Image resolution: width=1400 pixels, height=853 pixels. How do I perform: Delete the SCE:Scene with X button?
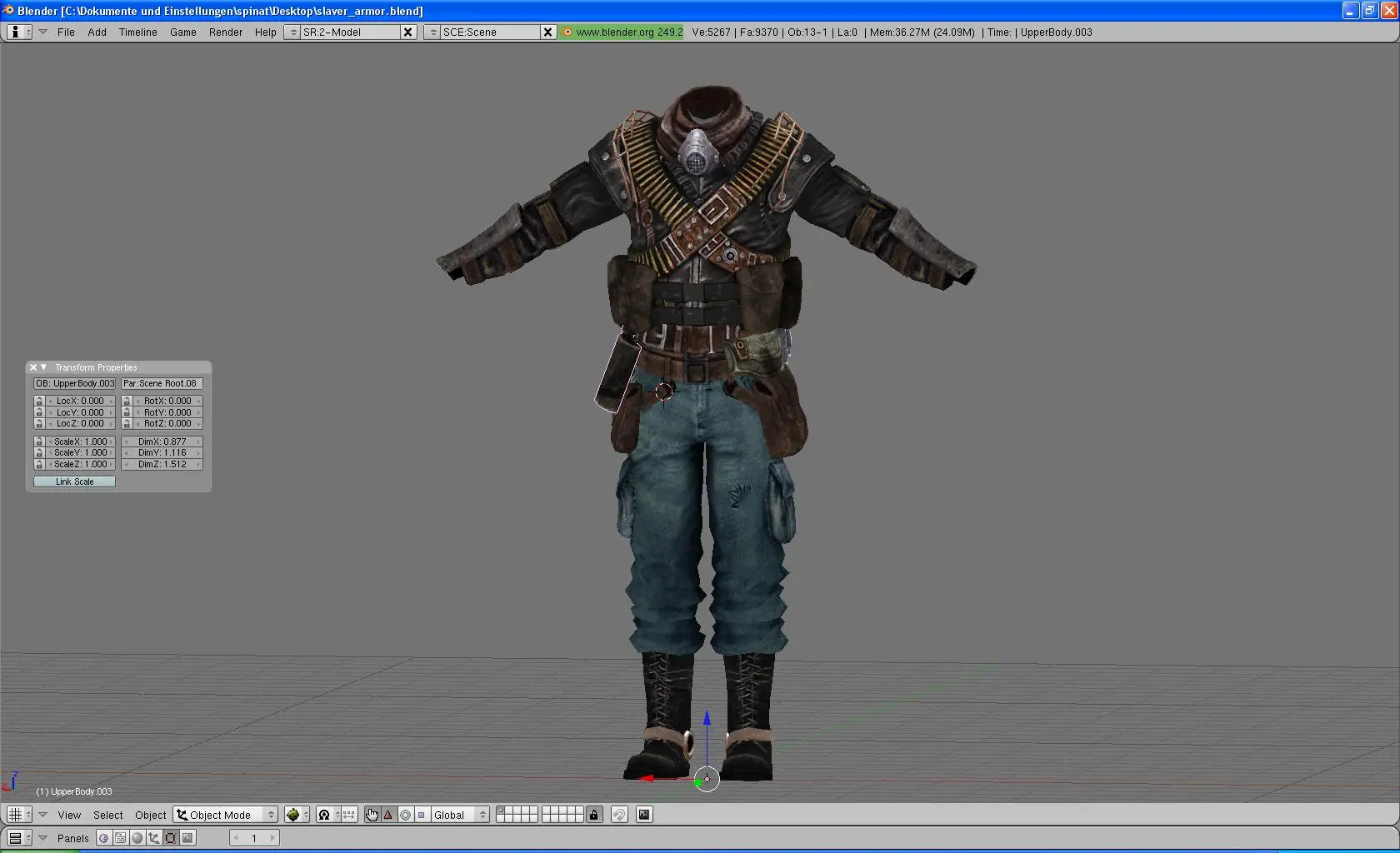(548, 32)
